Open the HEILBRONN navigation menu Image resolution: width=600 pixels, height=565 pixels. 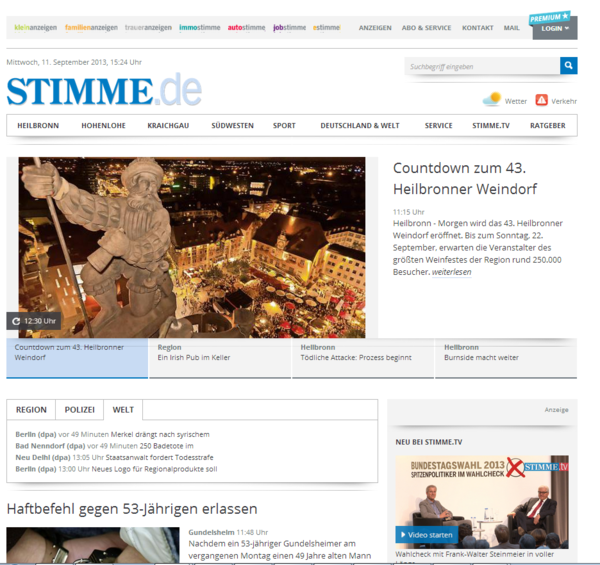click(38, 126)
